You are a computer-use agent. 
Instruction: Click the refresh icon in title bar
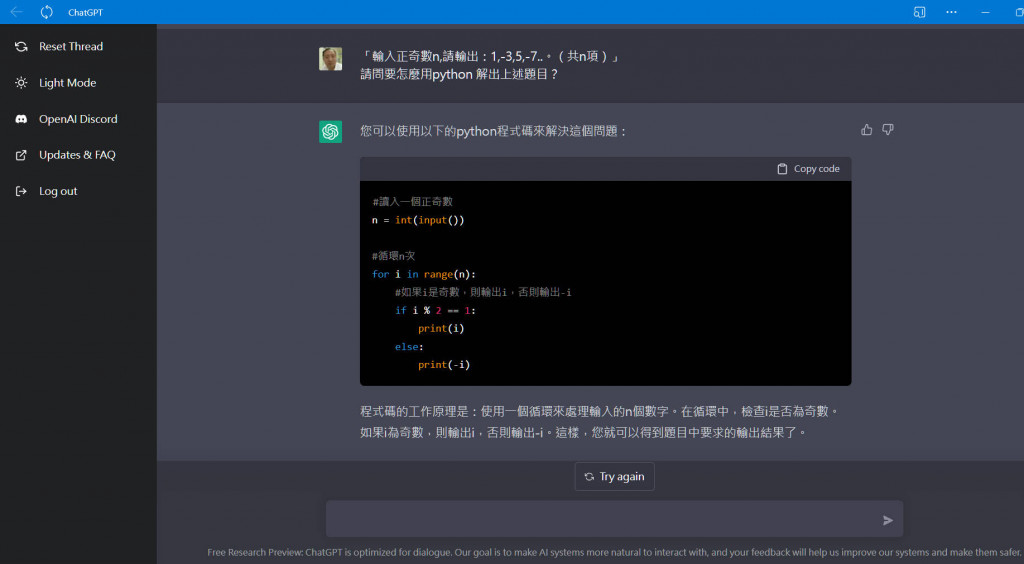click(46, 12)
